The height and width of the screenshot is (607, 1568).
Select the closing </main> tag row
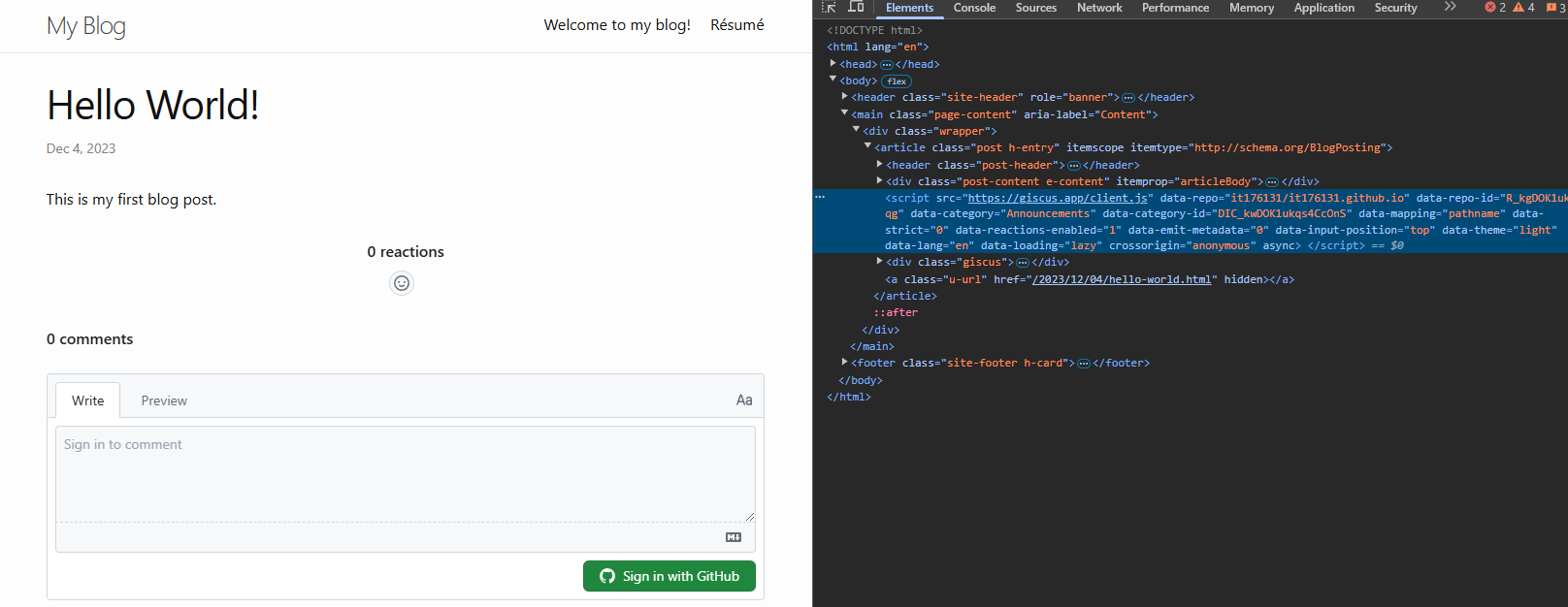click(x=872, y=346)
